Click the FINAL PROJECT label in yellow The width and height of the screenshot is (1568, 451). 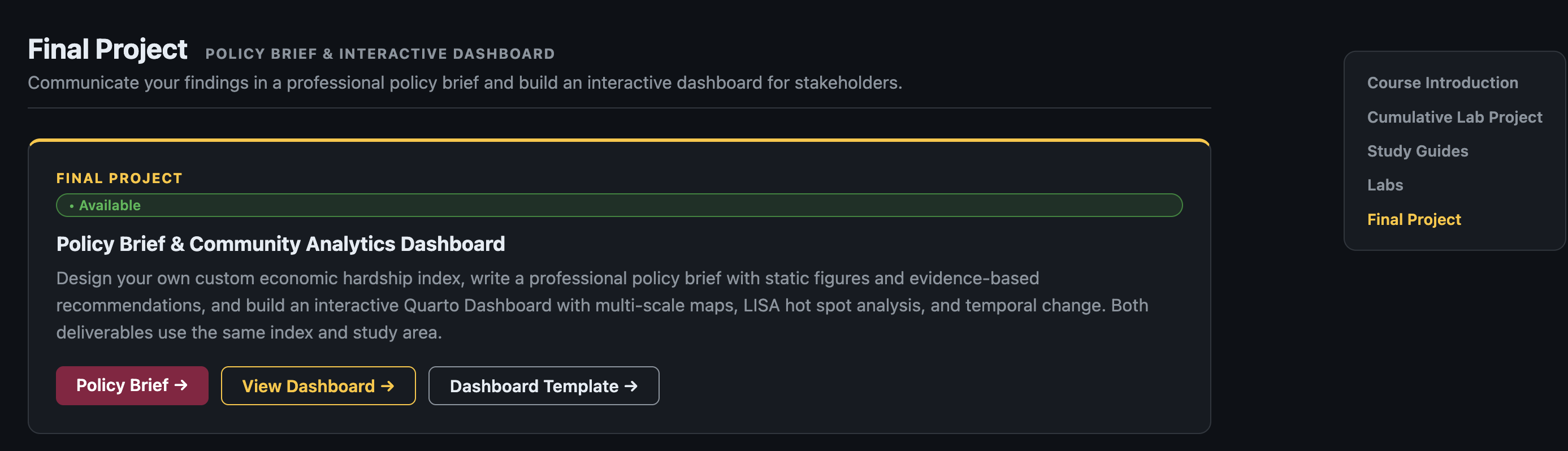[x=119, y=177]
